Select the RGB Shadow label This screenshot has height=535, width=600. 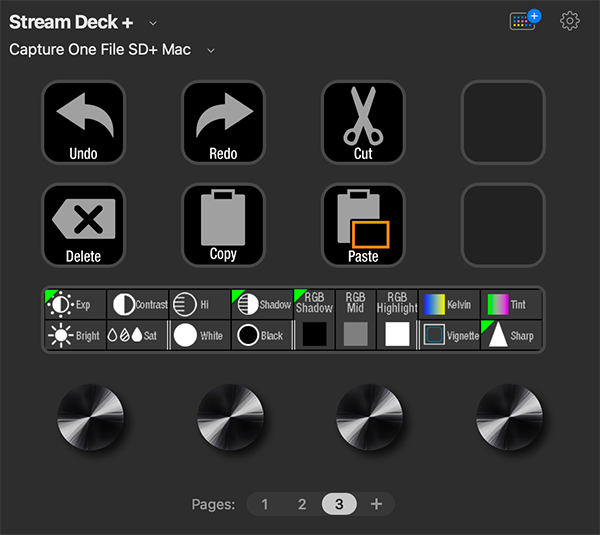315,302
